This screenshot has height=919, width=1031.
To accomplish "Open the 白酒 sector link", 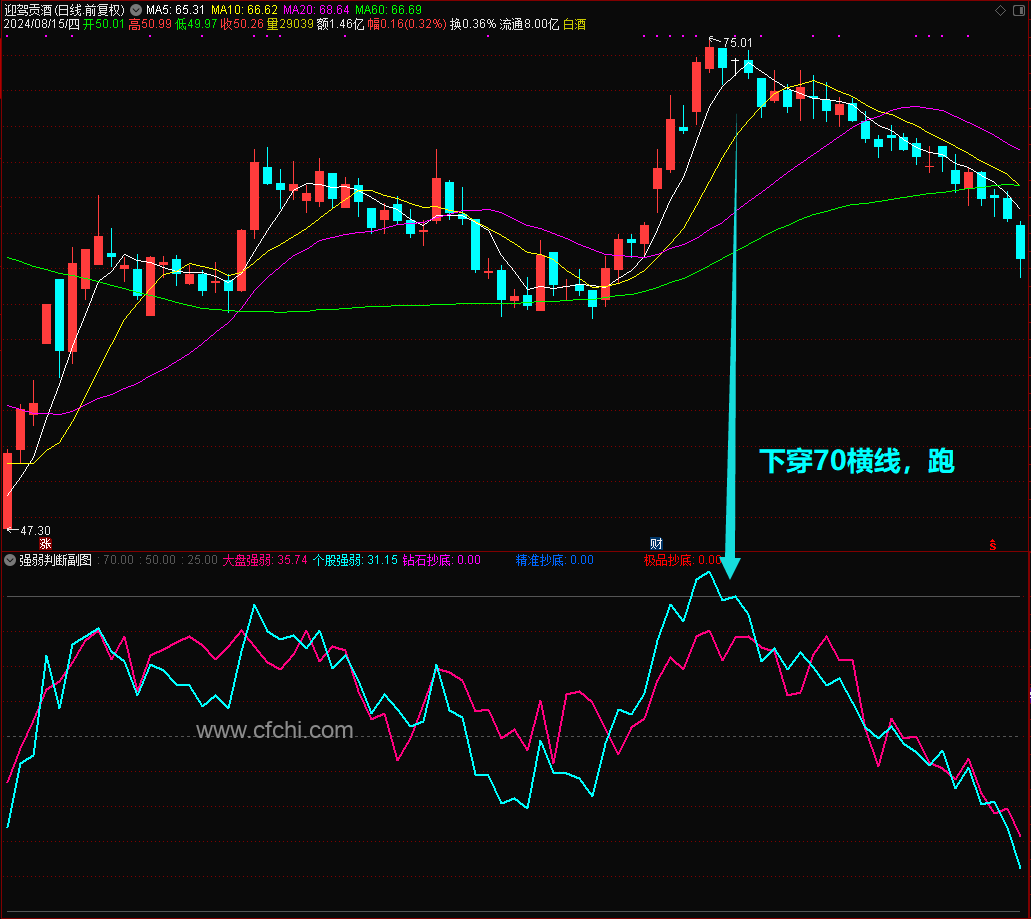I will (575, 24).
